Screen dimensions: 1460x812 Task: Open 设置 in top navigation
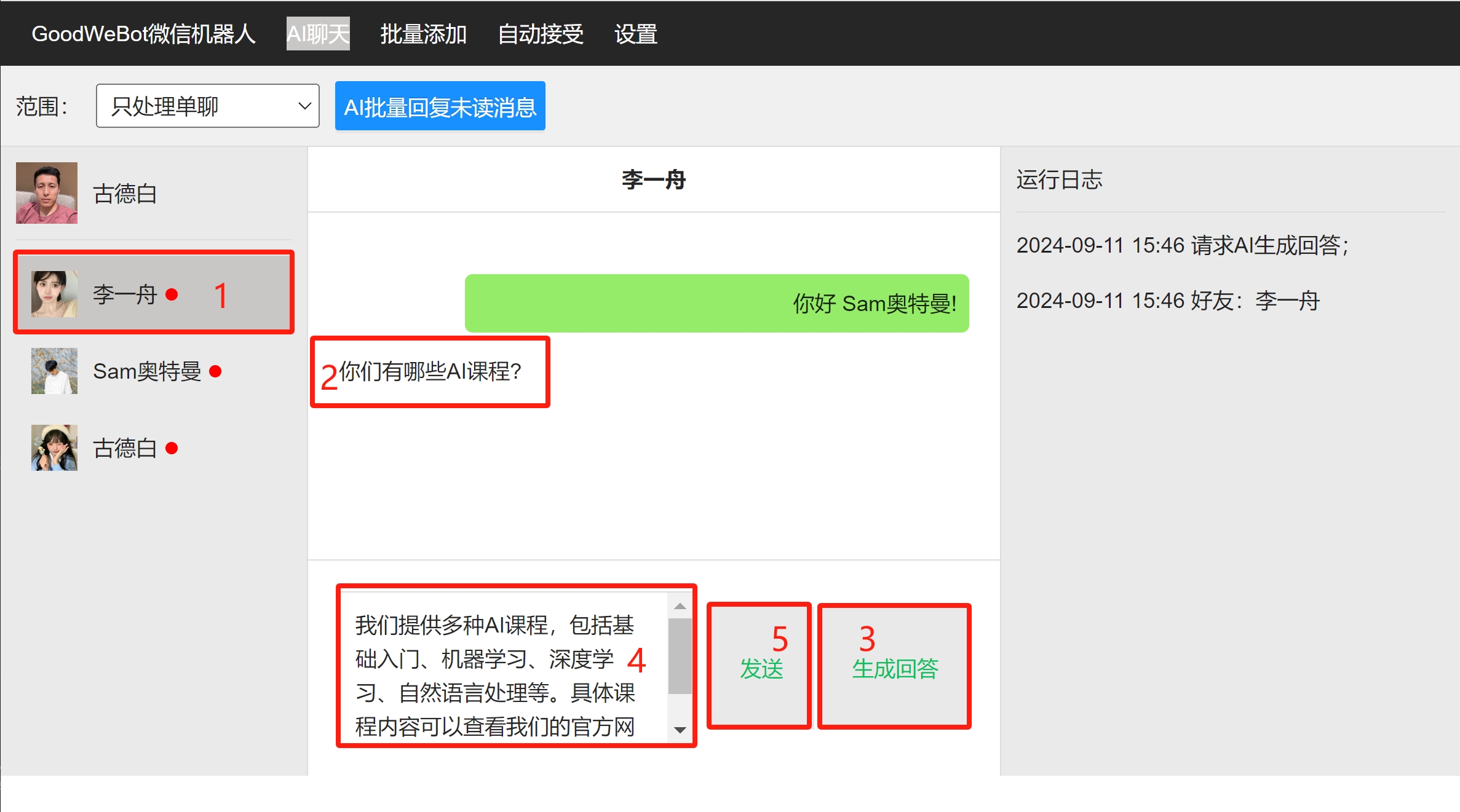pyautogui.click(x=636, y=34)
